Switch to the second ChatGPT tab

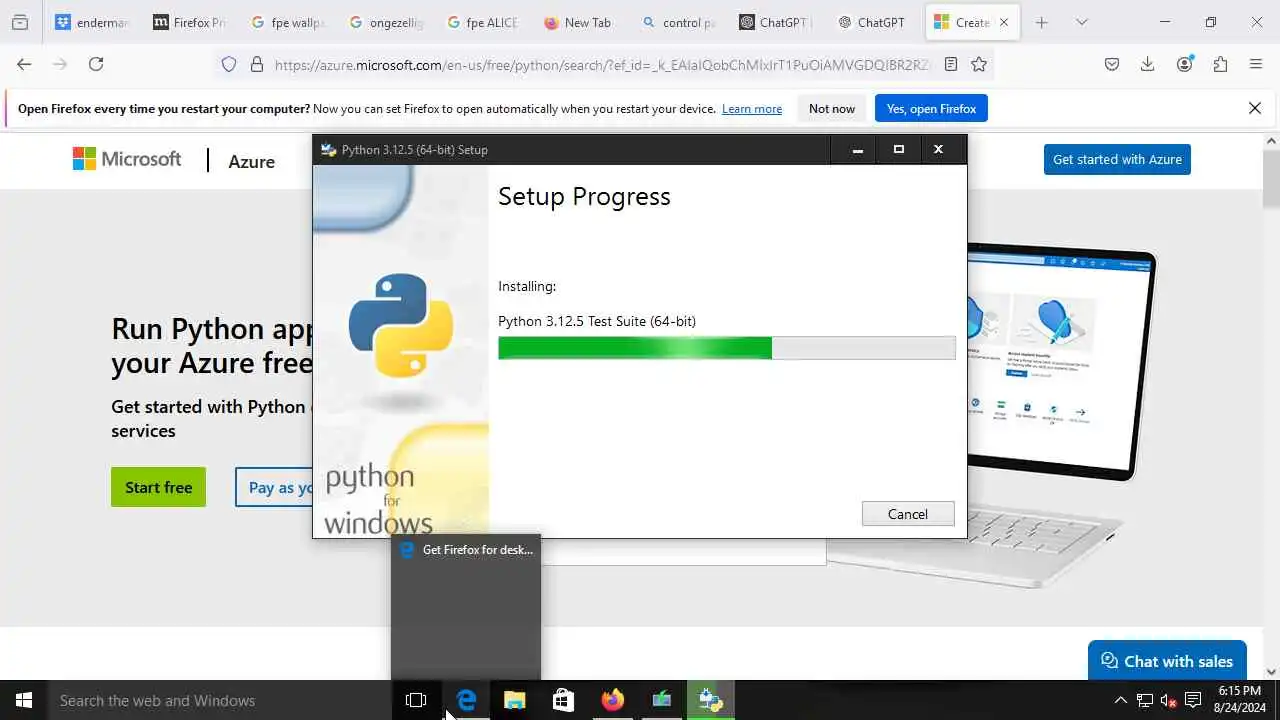(875, 22)
